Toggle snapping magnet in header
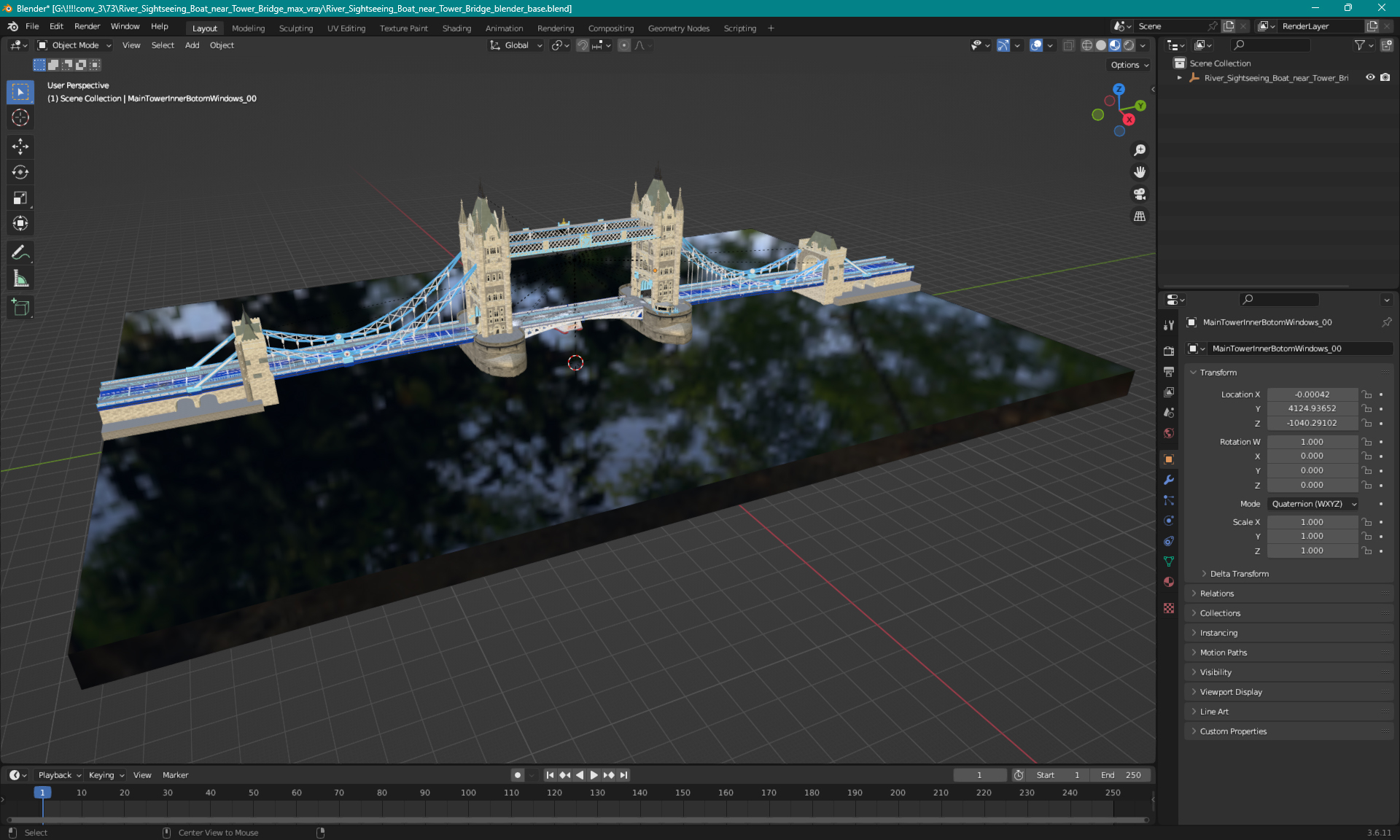 582,45
